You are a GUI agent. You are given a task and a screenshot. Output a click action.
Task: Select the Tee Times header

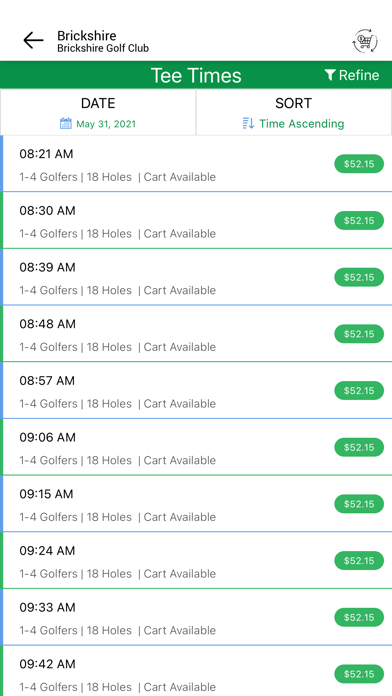click(196, 75)
